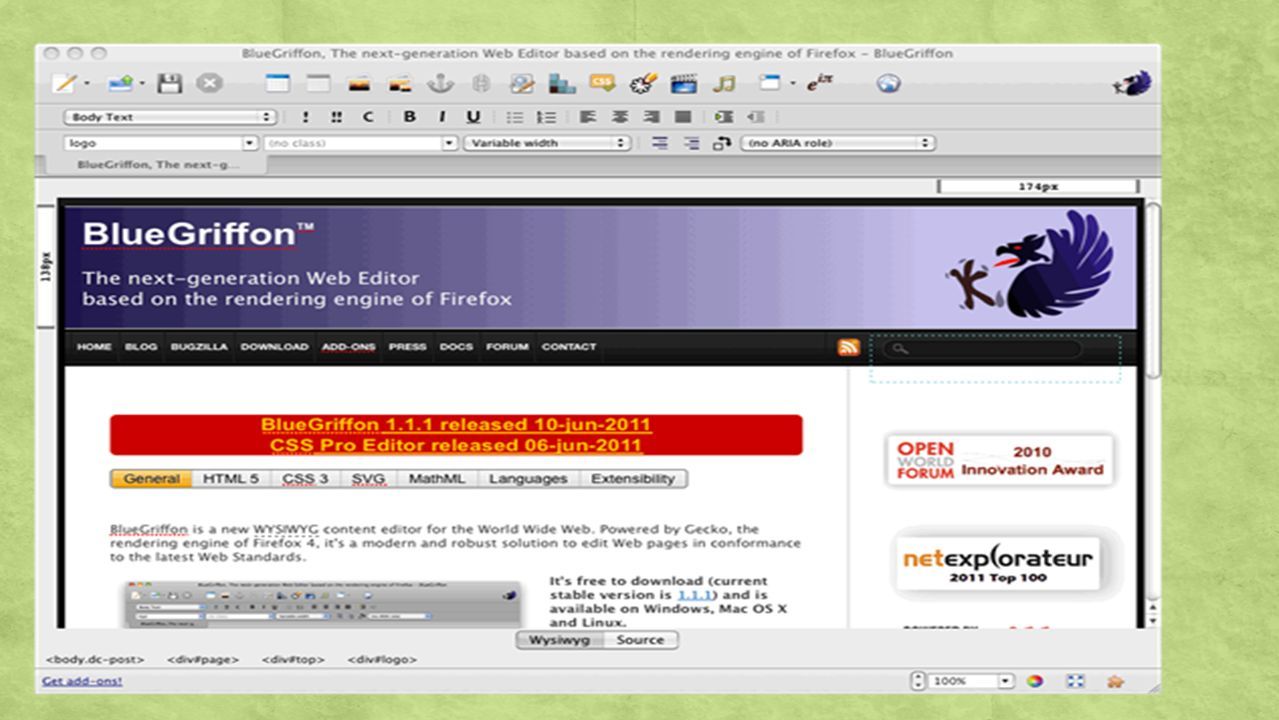Click the 1.1.1 version link
Image resolution: width=1279 pixels, height=720 pixels.
694,595
